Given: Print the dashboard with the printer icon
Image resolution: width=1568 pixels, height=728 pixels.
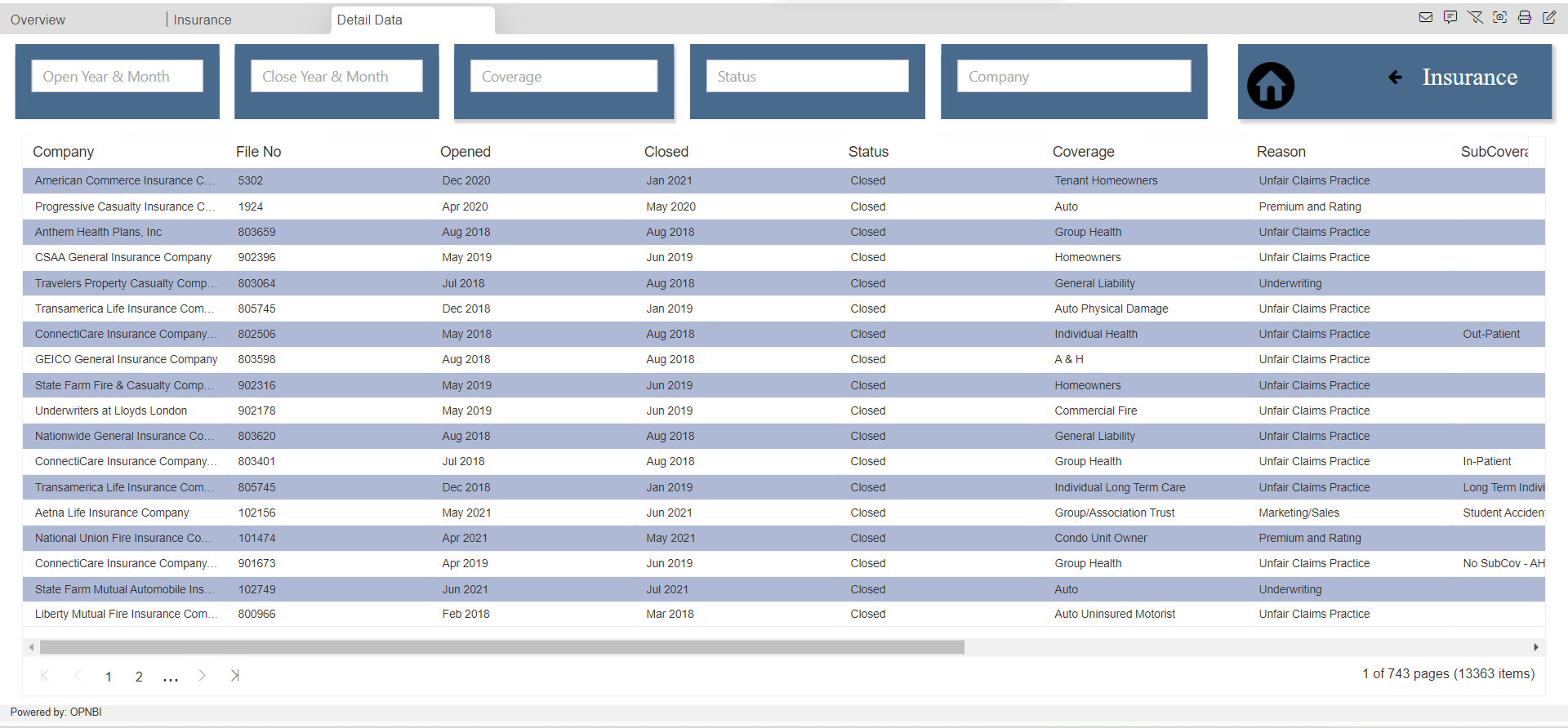Looking at the screenshot, I should tap(1525, 17).
